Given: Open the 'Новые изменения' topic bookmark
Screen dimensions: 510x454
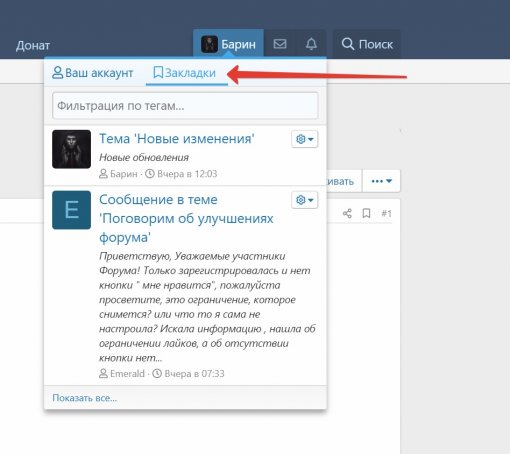Looking at the screenshot, I should pos(177,138).
